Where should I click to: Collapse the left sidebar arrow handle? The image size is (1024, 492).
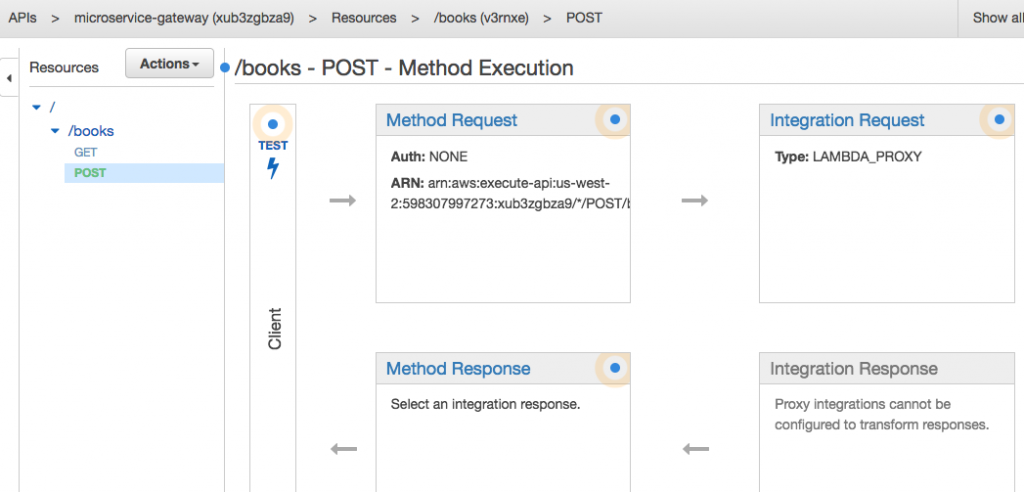pyautogui.click(x=8, y=78)
